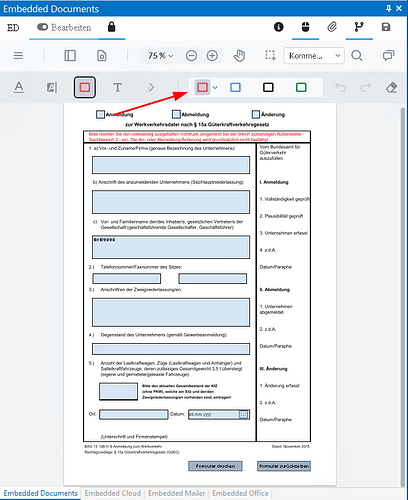Open attachments via paperclip icon
The width and height of the screenshot is (408, 500).
[332, 27]
